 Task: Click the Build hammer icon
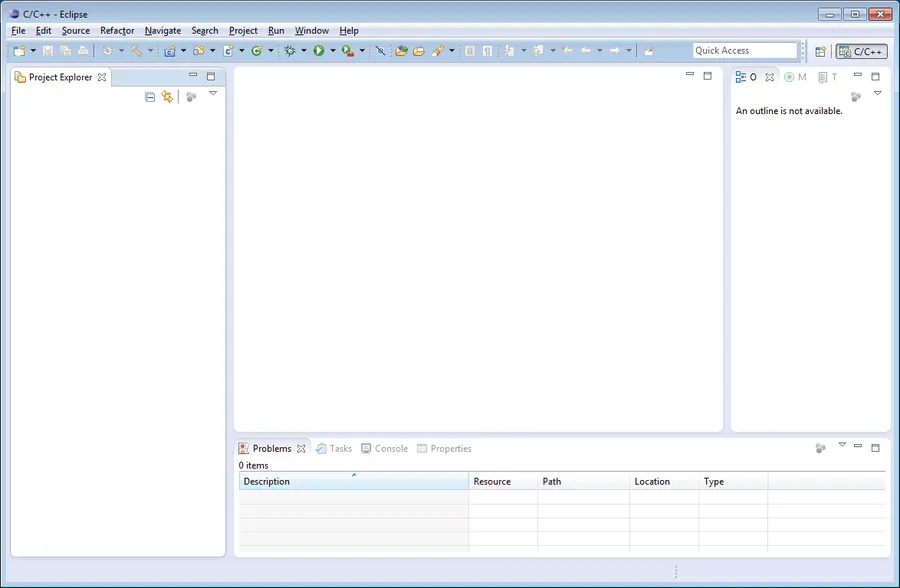(x=136, y=51)
